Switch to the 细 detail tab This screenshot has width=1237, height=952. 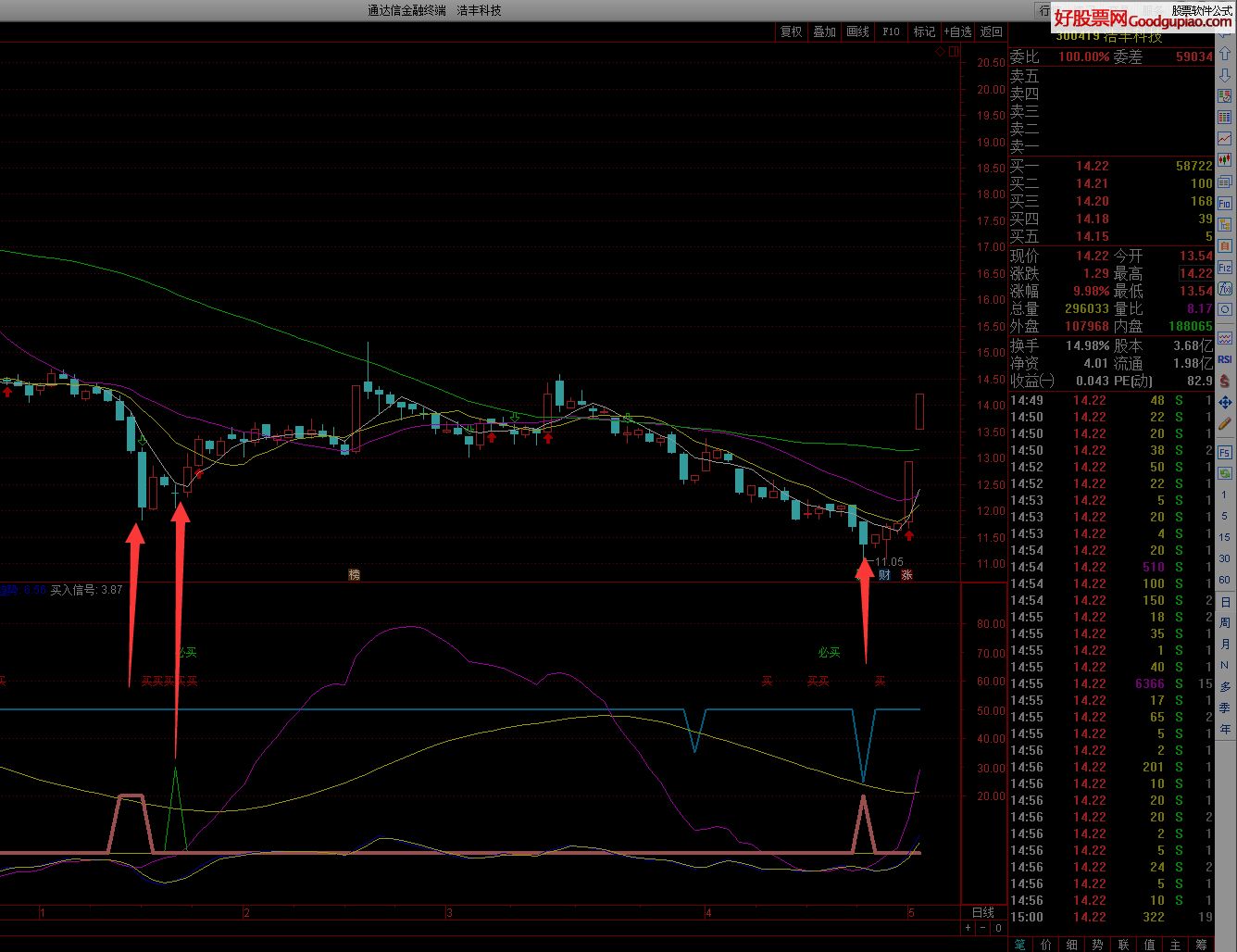[x=1072, y=945]
